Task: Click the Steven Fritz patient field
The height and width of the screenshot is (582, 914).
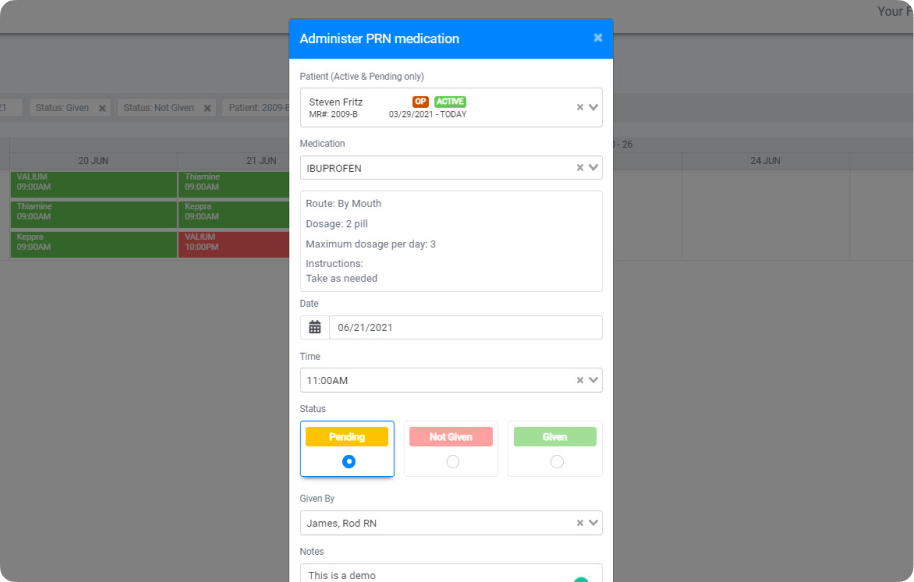Action: click(451, 107)
